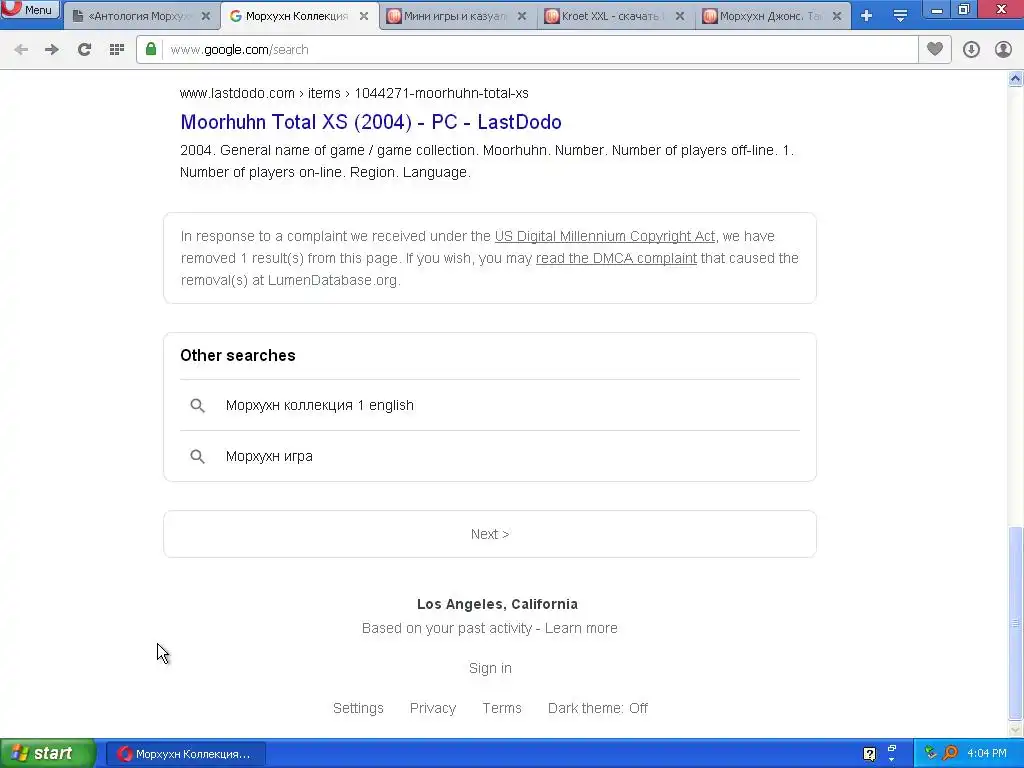Click the 4:04 PM clock
Screen dimensions: 1024x768
(987, 754)
